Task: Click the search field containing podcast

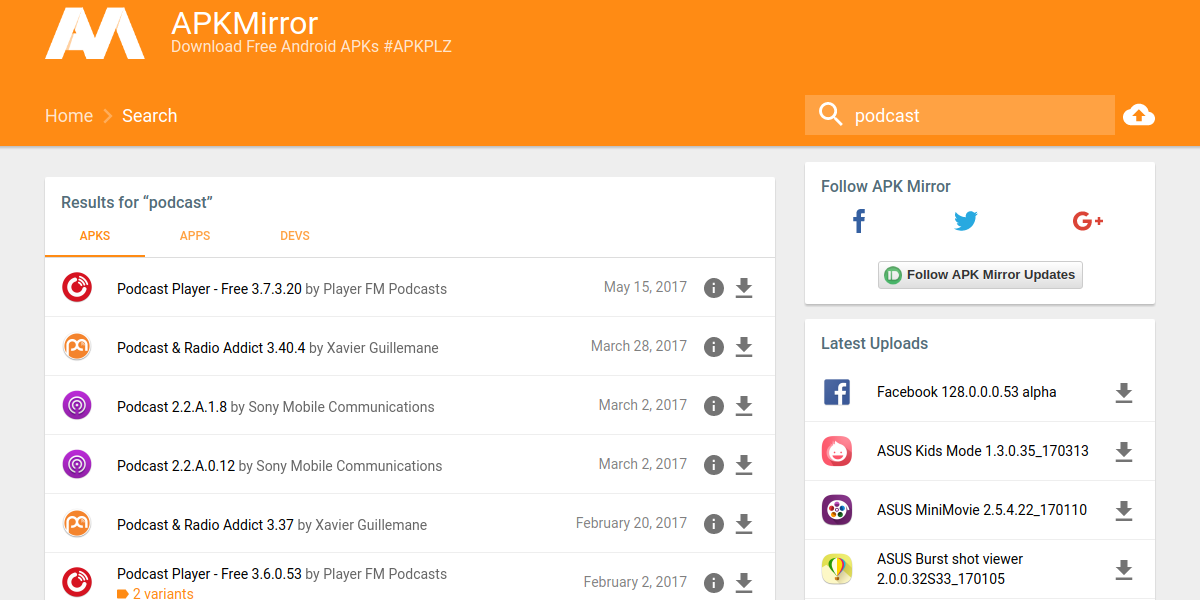Action: point(960,115)
